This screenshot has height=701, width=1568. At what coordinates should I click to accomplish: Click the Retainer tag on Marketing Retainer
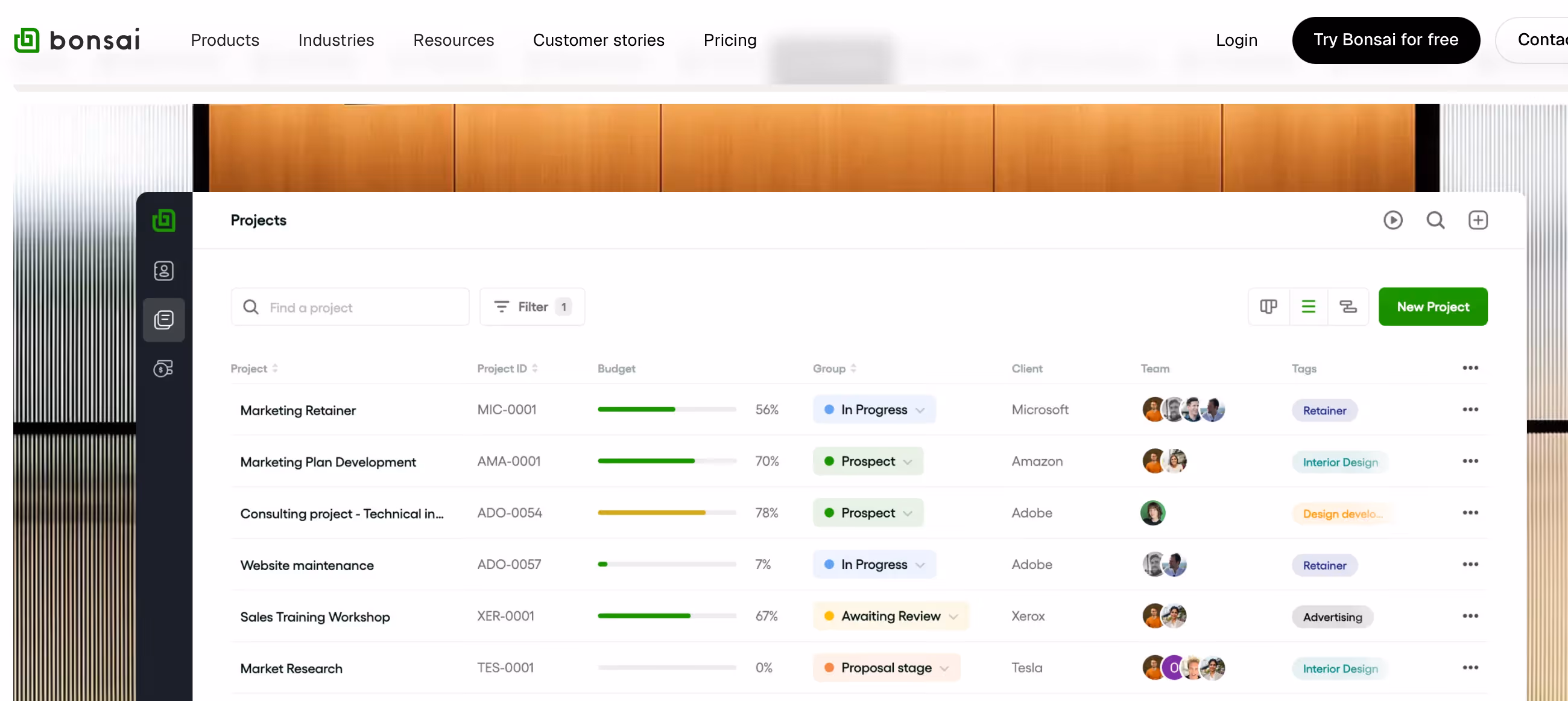[x=1324, y=410]
